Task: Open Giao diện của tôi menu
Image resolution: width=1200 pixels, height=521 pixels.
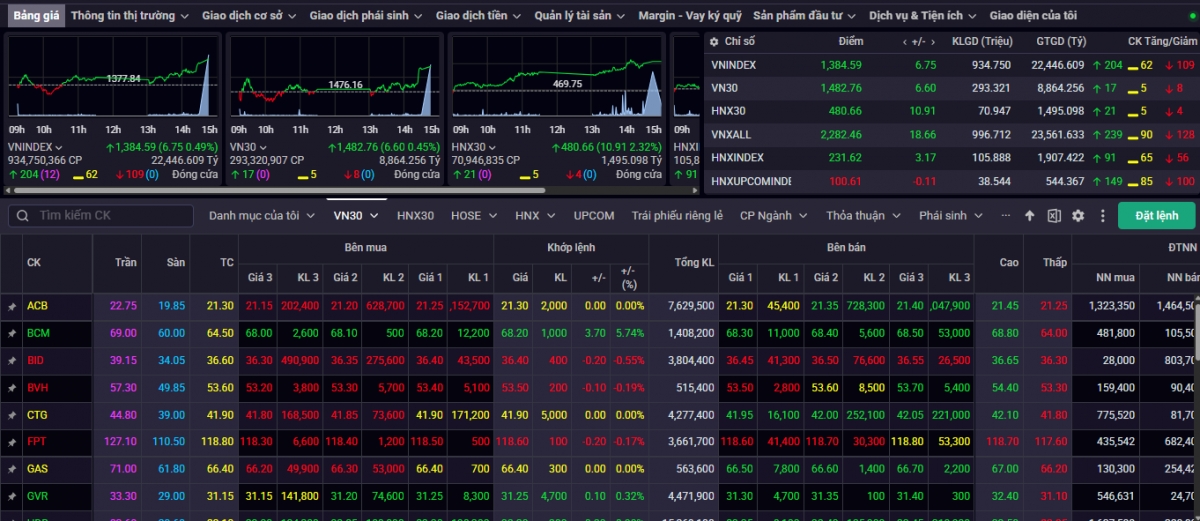Action: [x=1033, y=16]
